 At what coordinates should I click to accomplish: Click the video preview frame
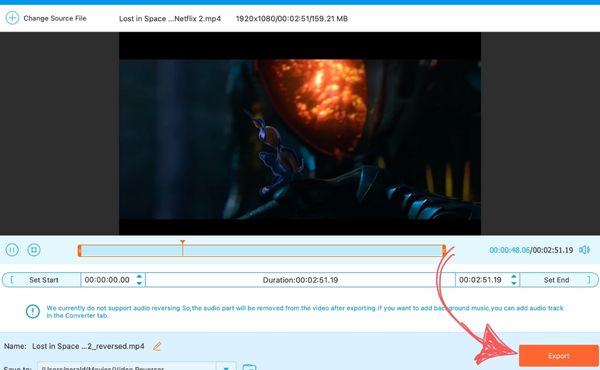[300, 134]
